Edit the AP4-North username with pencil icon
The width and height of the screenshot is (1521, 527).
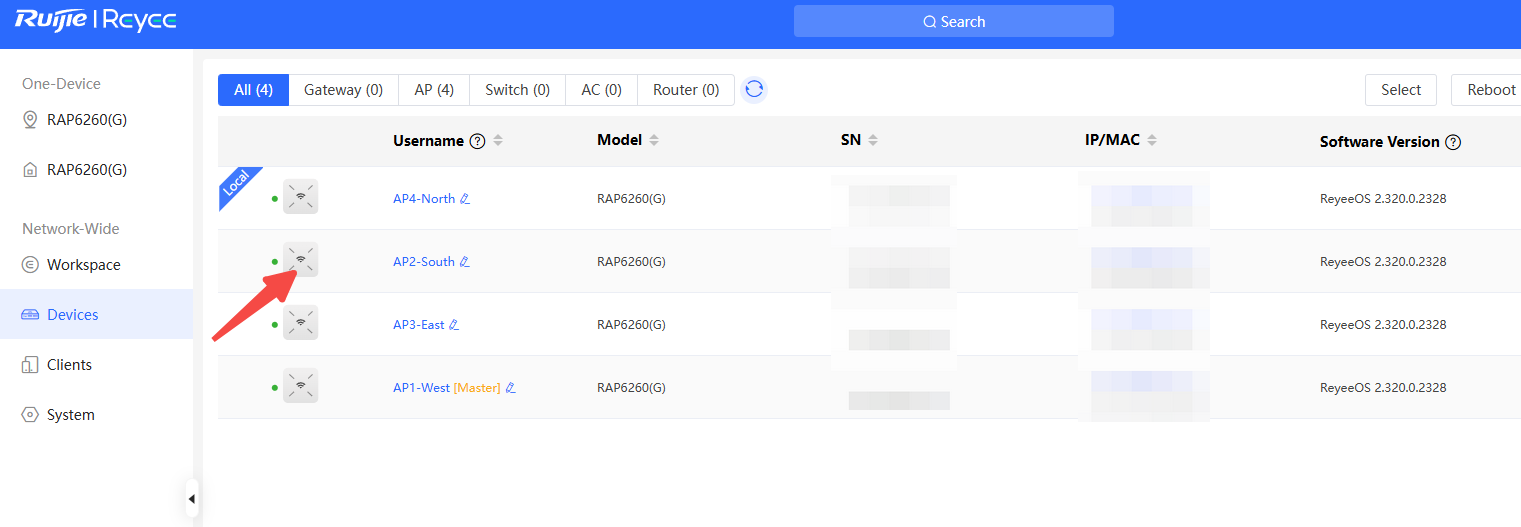tap(465, 199)
